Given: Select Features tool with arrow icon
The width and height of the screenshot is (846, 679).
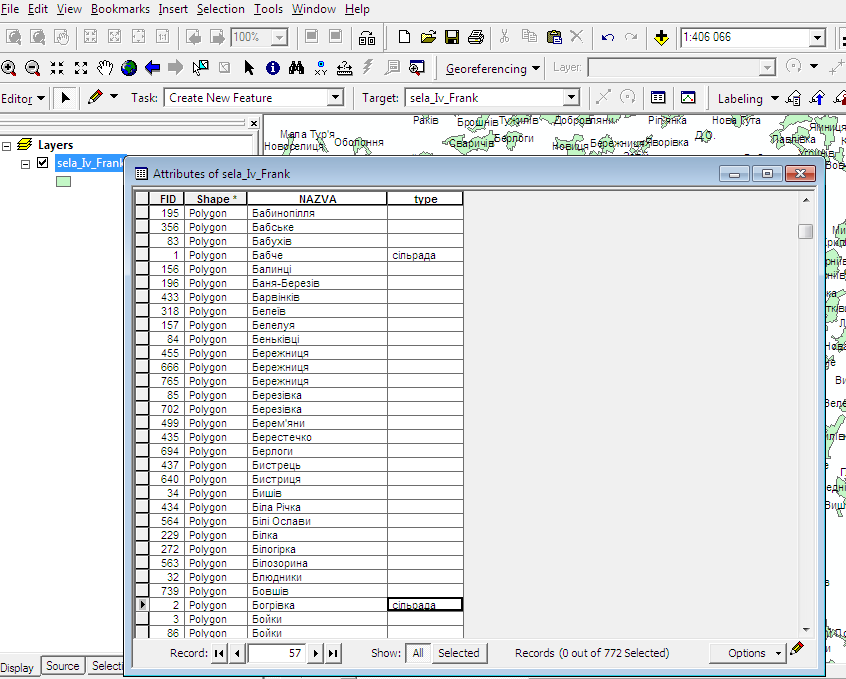Looking at the screenshot, I should point(200,67).
